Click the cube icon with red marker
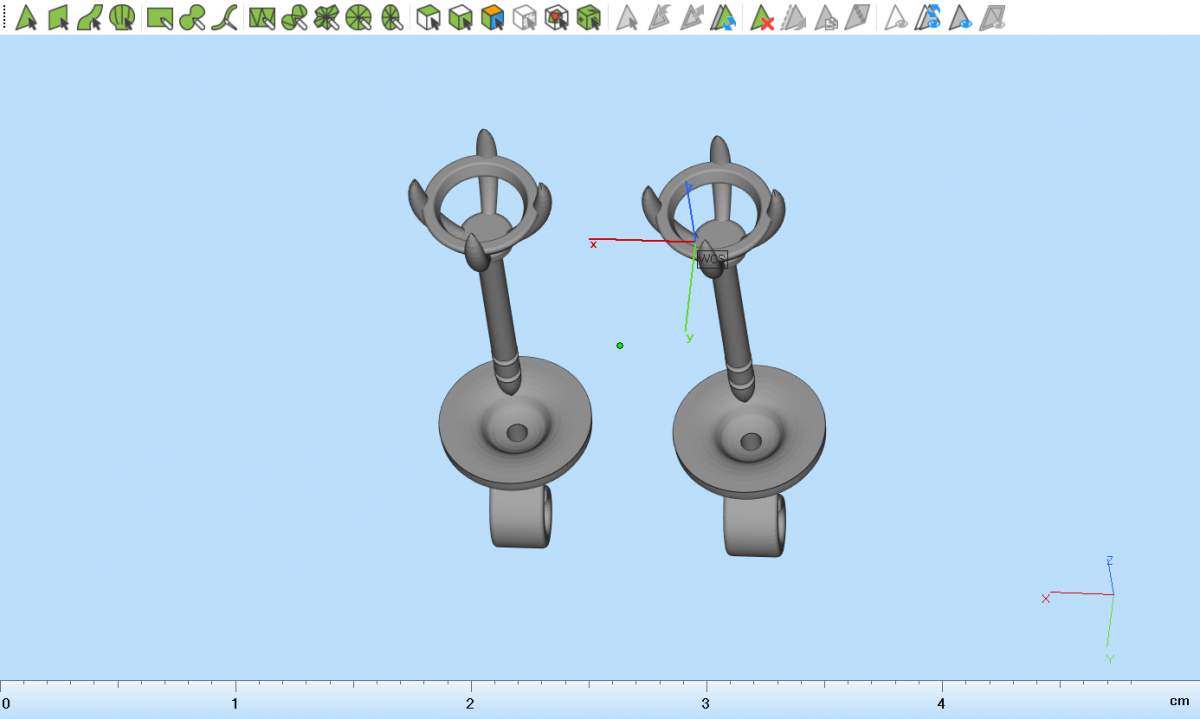The image size is (1200, 719). pos(557,17)
